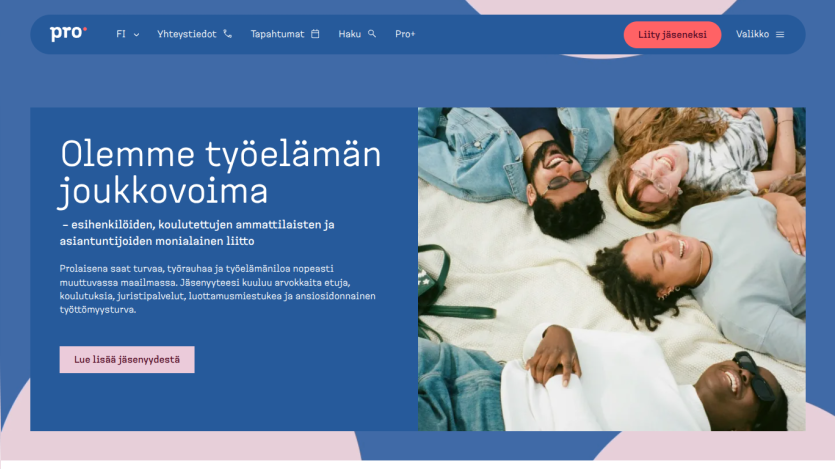Click the heading Olemme työelämän joukkovoima
Viewport: 835px width, 469px height.
coord(220,172)
